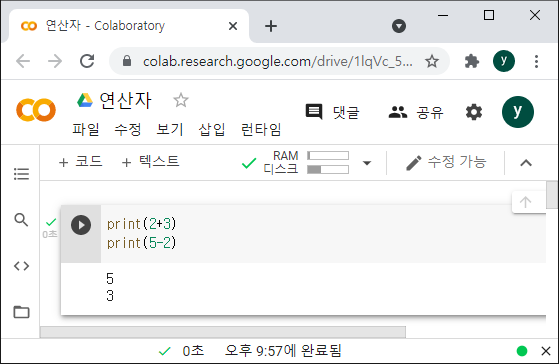The height and width of the screenshot is (364, 559).
Task: Open the 수정 가능 editing mode button
Action: pyautogui.click(x=446, y=163)
